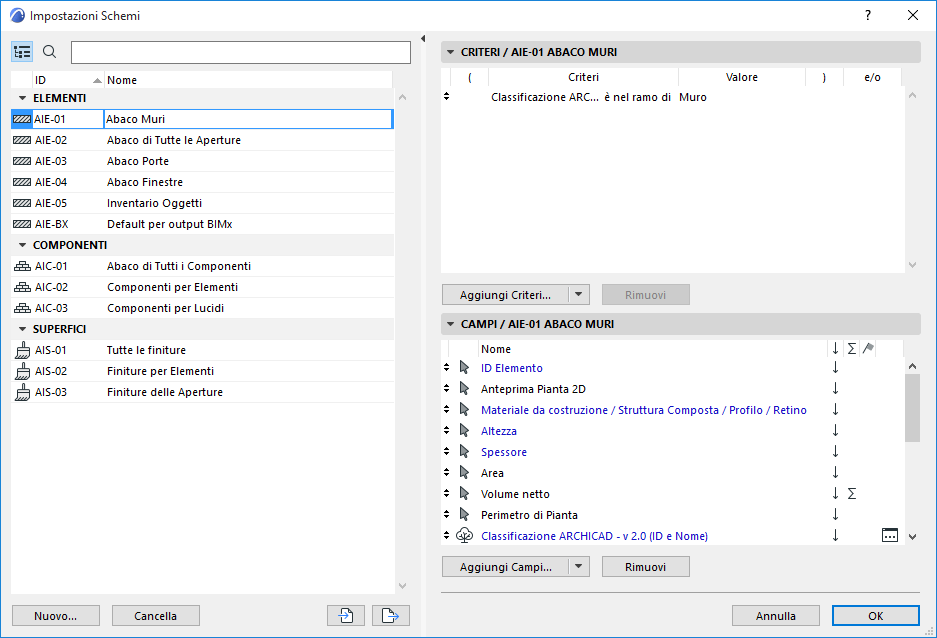Select Abaco di Tutti i Componenti scheme
The height and width of the screenshot is (638, 937).
point(203,266)
